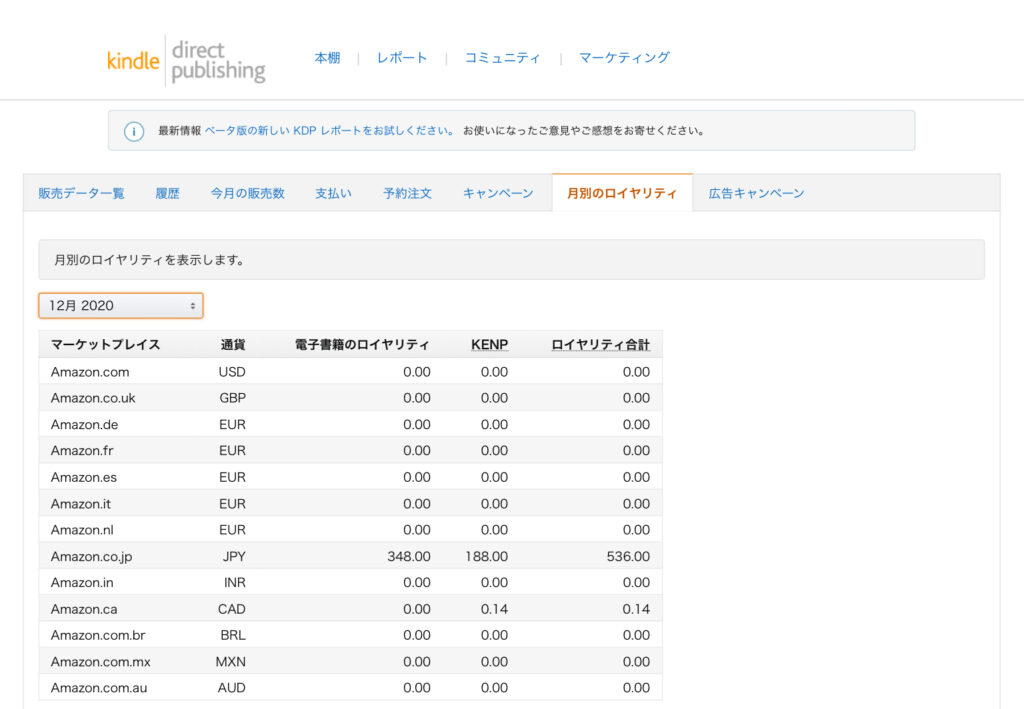Image resolution: width=1024 pixels, height=709 pixels.
Task: Select the Amazon.de marketplace cell
Action: point(84,425)
